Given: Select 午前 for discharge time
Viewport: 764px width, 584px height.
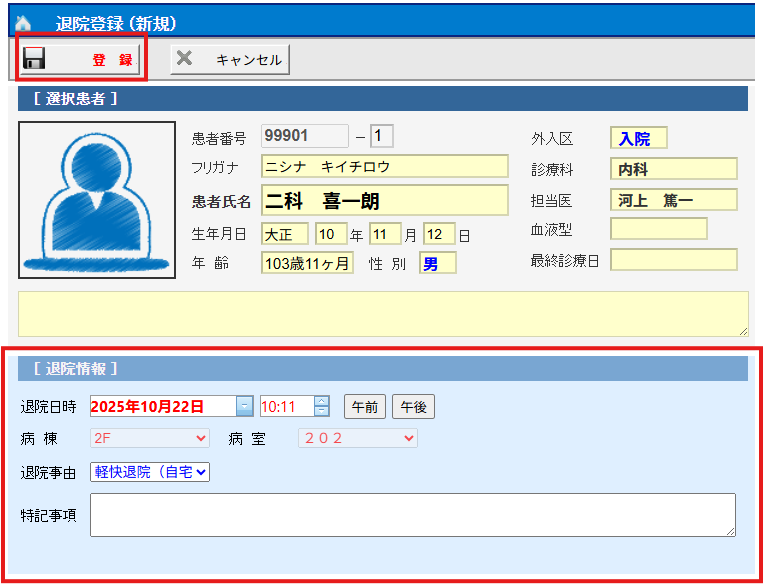Looking at the screenshot, I should pos(365,406).
